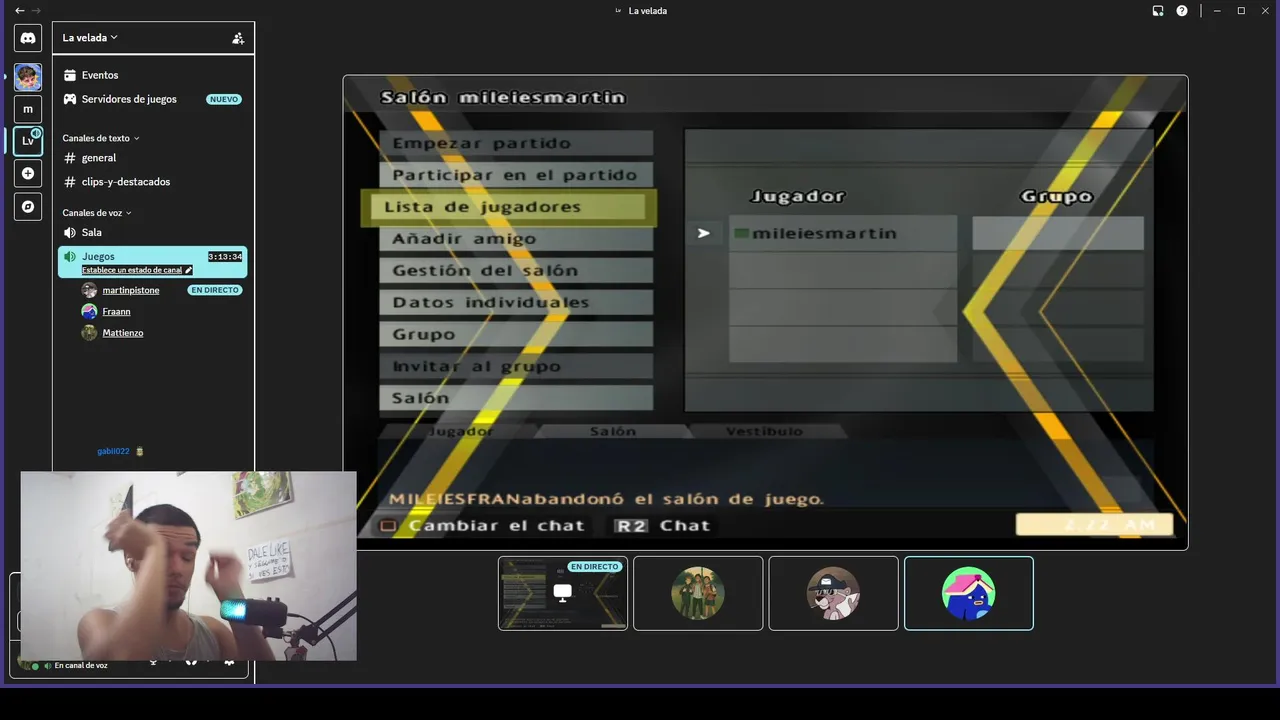
Task: Open the inbox icon in title bar
Action: (x=1158, y=11)
